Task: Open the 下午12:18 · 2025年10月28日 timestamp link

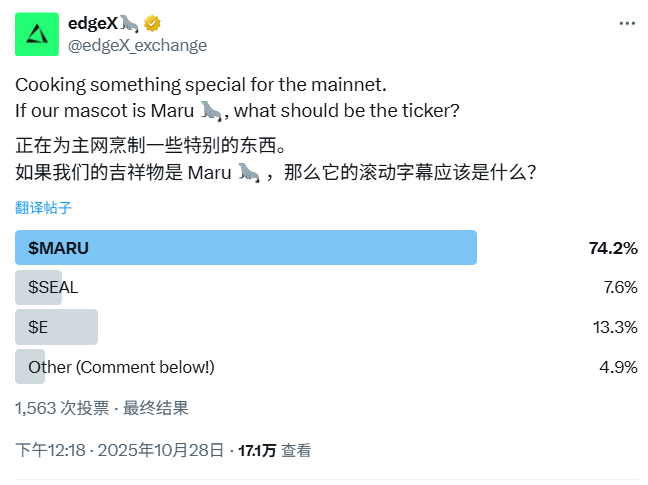Action: (119, 451)
